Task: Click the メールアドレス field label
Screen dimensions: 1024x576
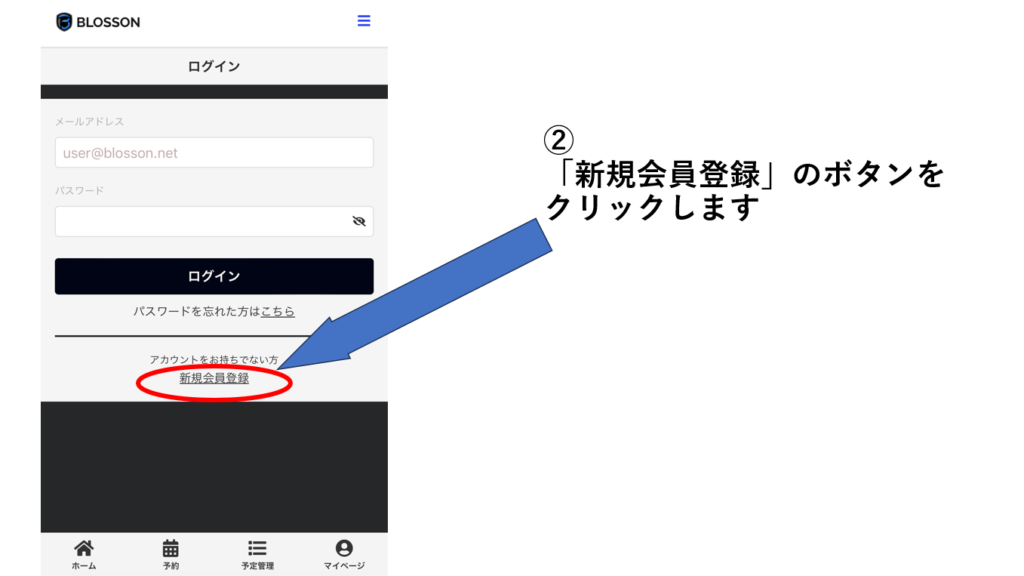Action: tap(90, 122)
